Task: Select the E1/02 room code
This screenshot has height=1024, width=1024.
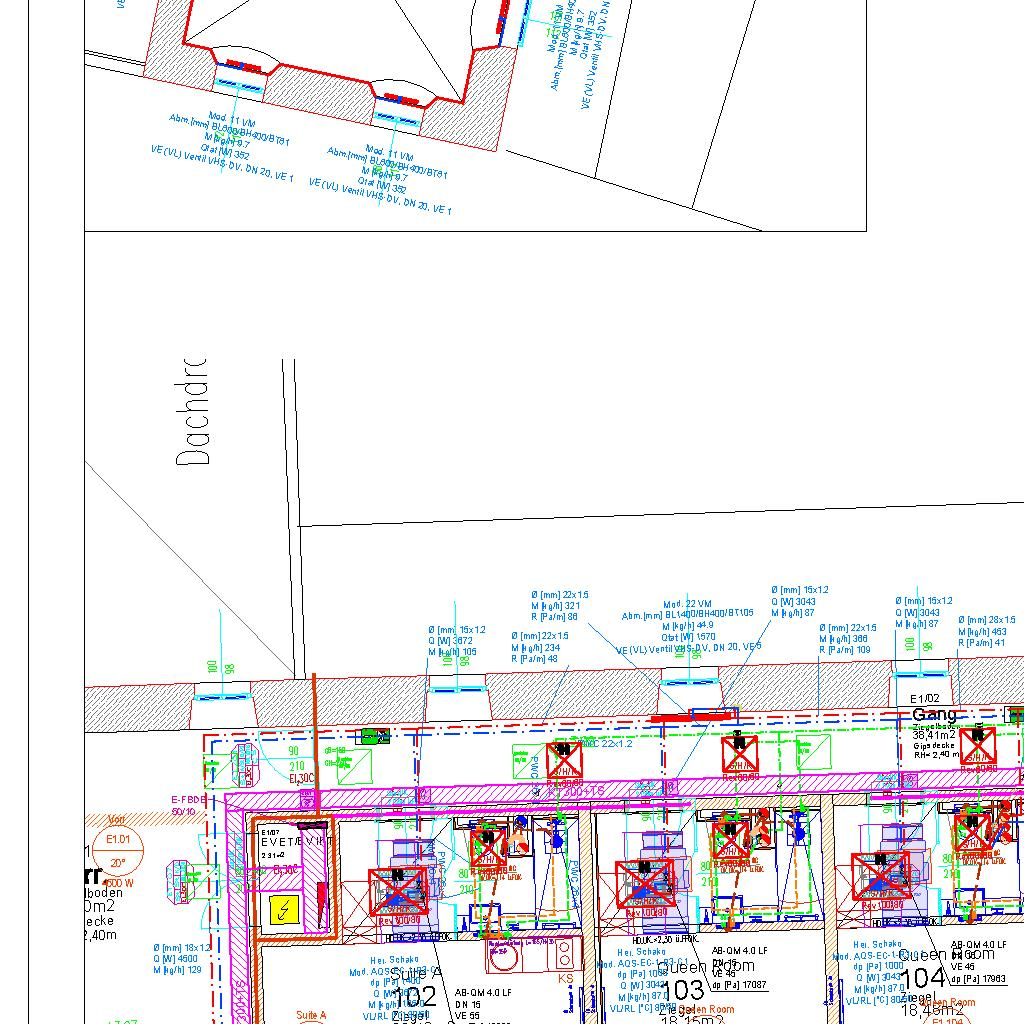Action: point(925,698)
